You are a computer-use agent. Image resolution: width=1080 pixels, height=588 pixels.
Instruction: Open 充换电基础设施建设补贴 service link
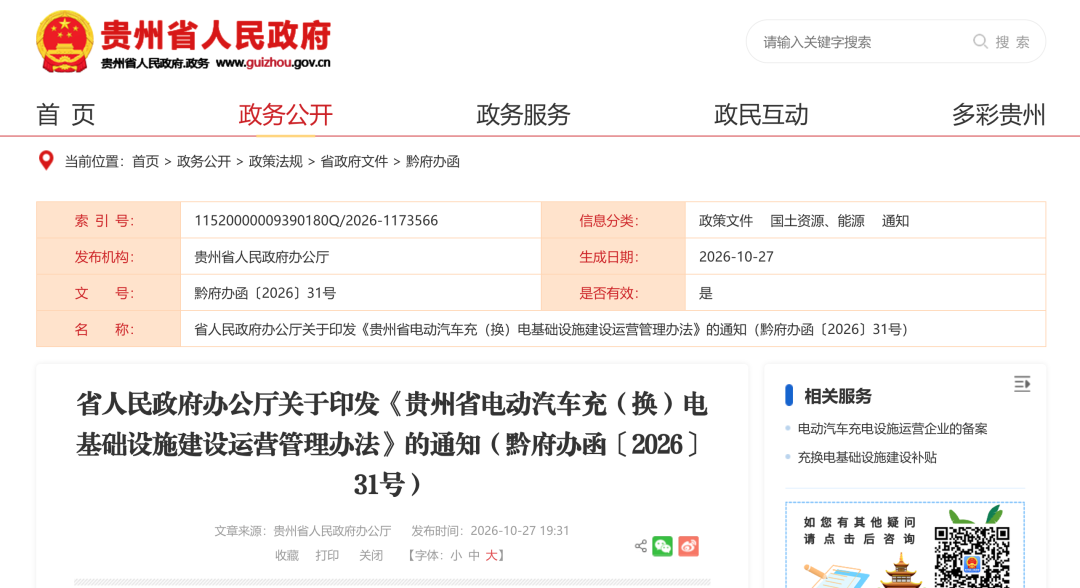tap(867, 457)
